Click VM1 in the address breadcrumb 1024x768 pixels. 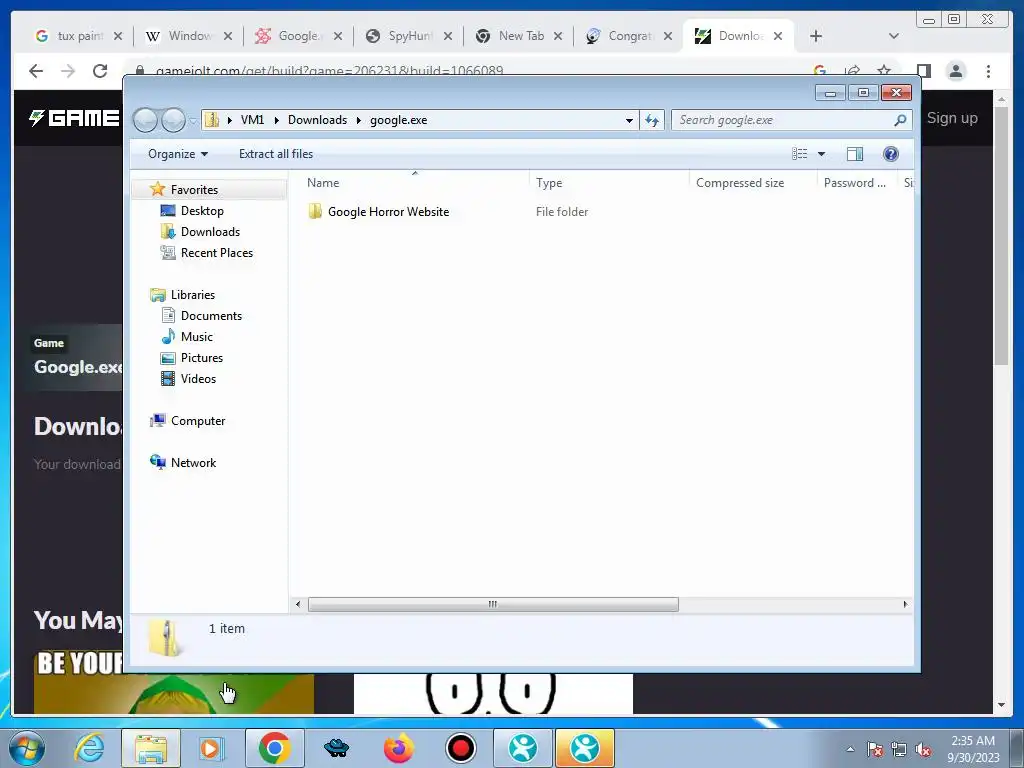(252, 120)
